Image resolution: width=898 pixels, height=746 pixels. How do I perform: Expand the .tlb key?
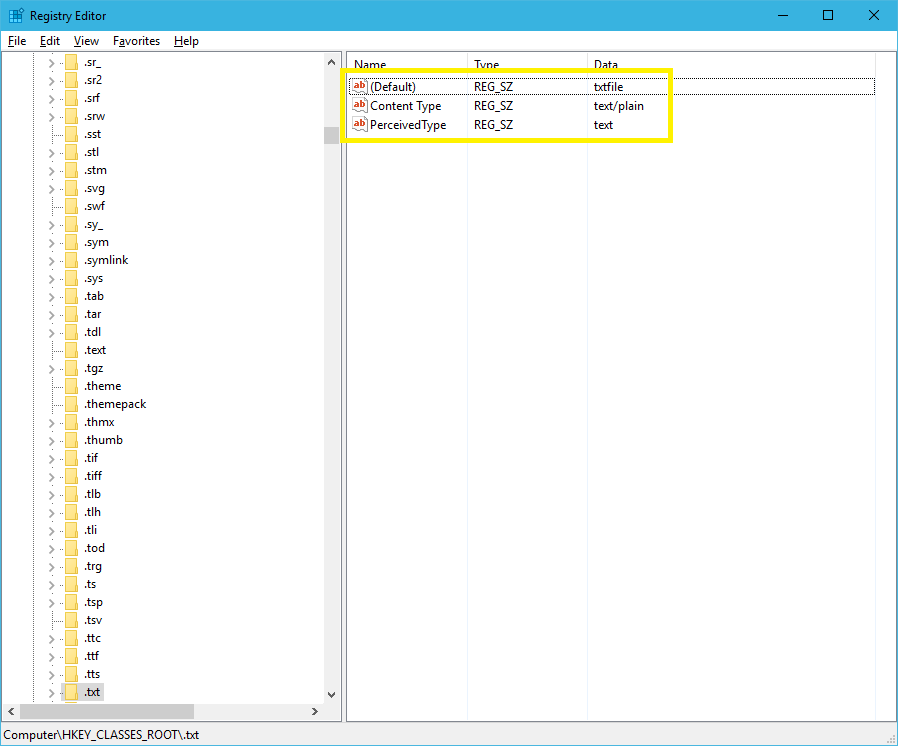[52, 495]
